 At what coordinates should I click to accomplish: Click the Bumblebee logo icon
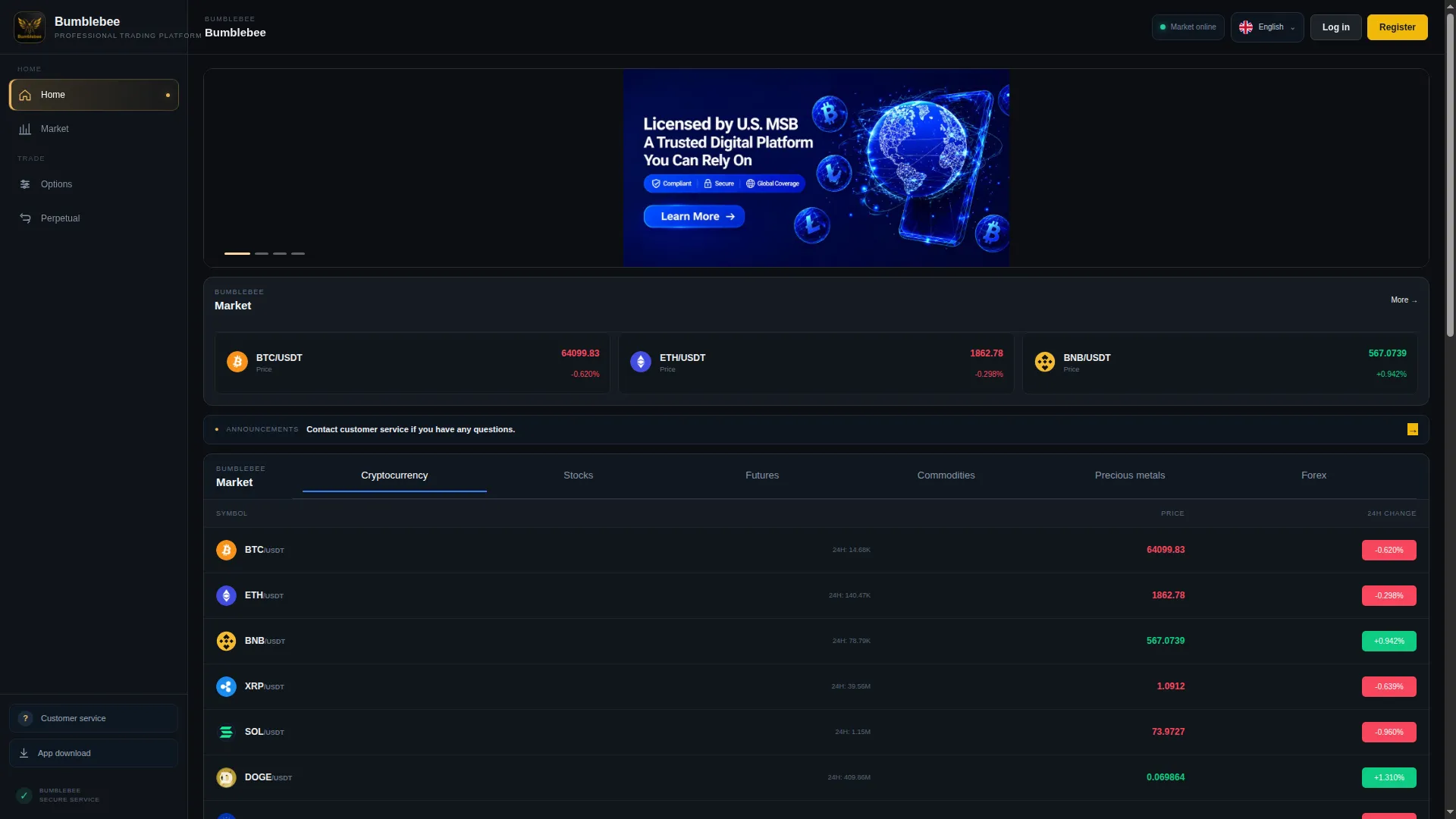click(30, 27)
